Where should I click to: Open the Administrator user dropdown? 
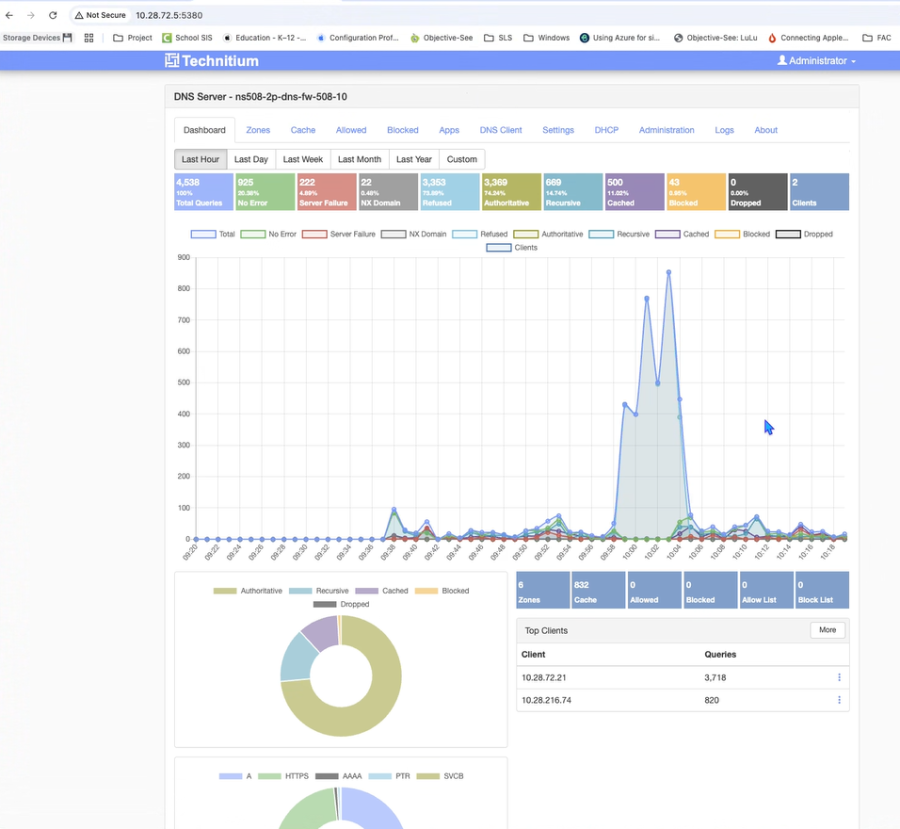click(x=816, y=61)
